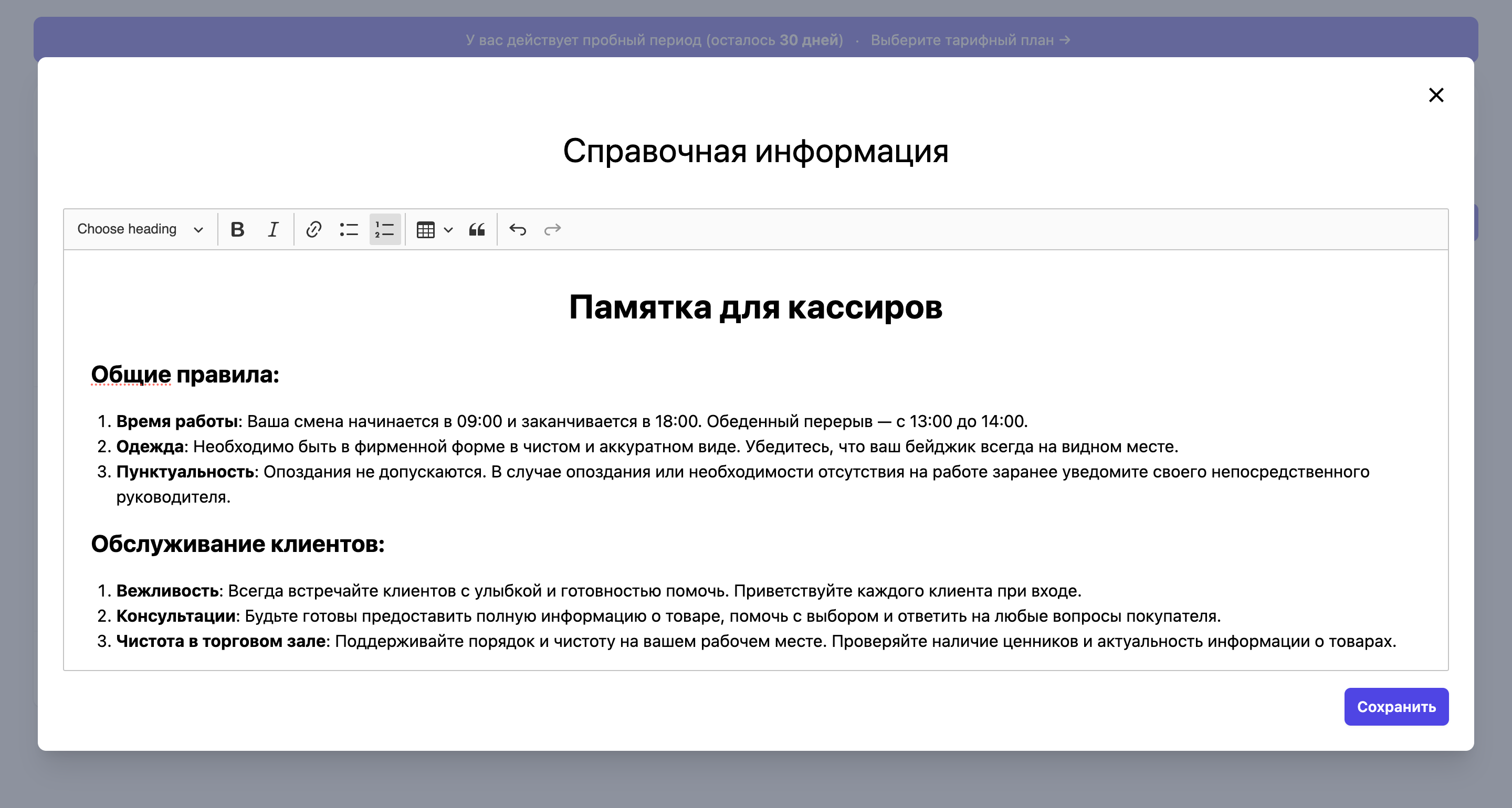
Task: Open the table dropdown arrow
Action: tap(448, 229)
